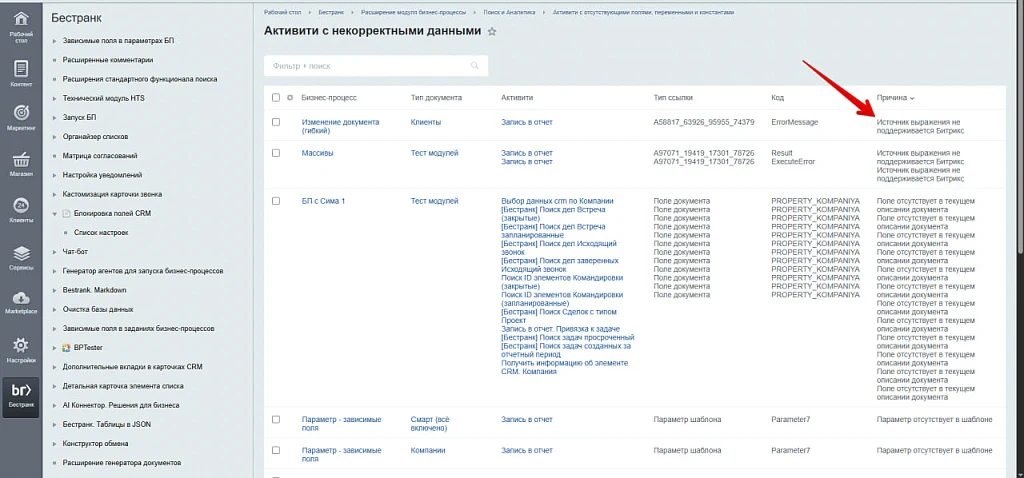Viewport: 1024px width, 478px height.
Task: Add page to favorites with star icon
Action: point(492,31)
